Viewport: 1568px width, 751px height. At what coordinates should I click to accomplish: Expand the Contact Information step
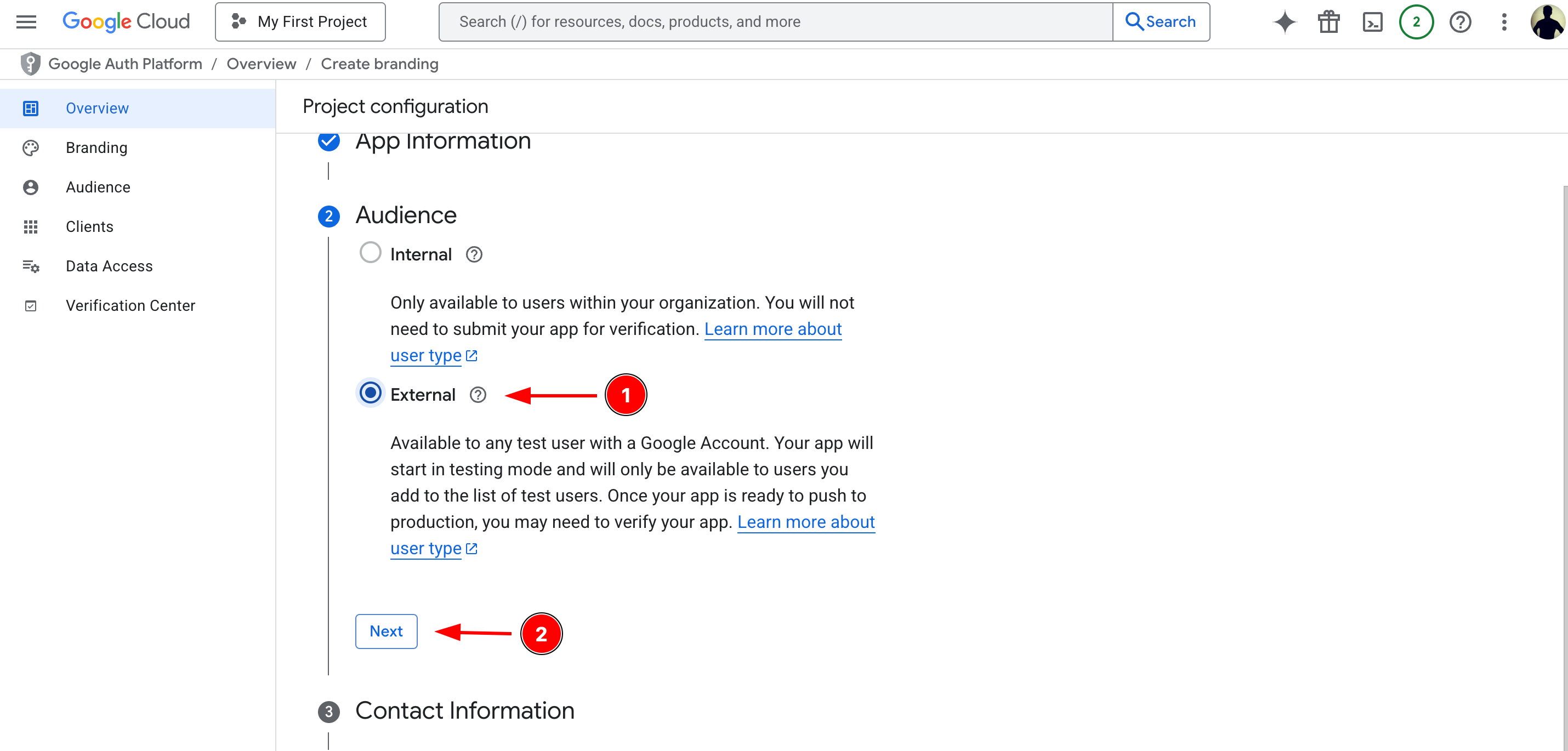464,711
